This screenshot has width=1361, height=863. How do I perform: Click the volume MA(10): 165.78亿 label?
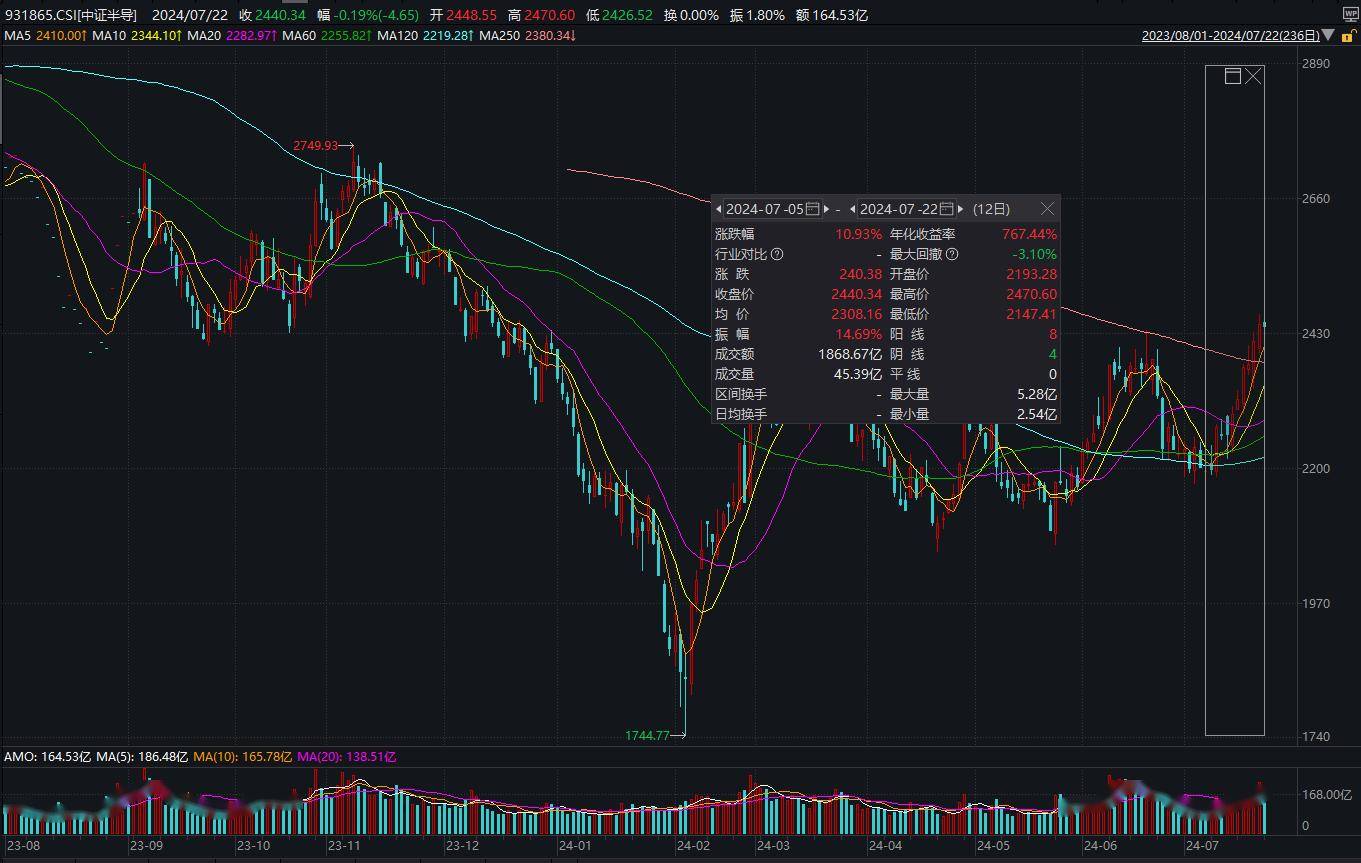tap(243, 757)
